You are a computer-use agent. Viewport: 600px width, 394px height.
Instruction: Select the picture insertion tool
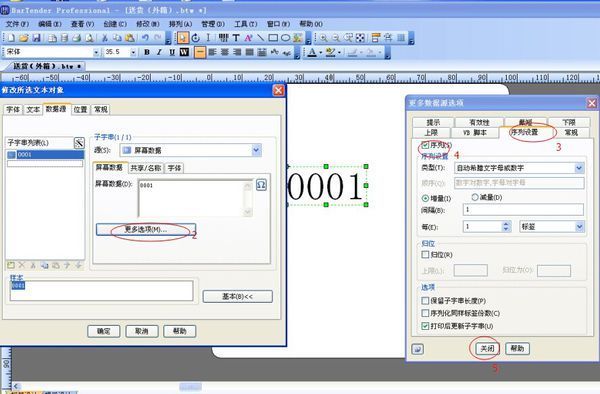click(298, 38)
